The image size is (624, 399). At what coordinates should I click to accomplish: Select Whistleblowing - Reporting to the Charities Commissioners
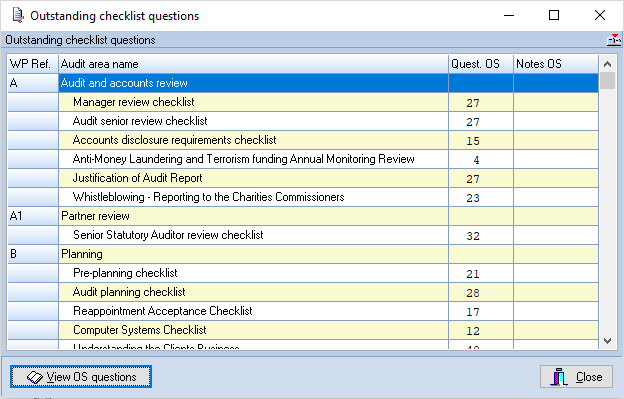coord(303,197)
